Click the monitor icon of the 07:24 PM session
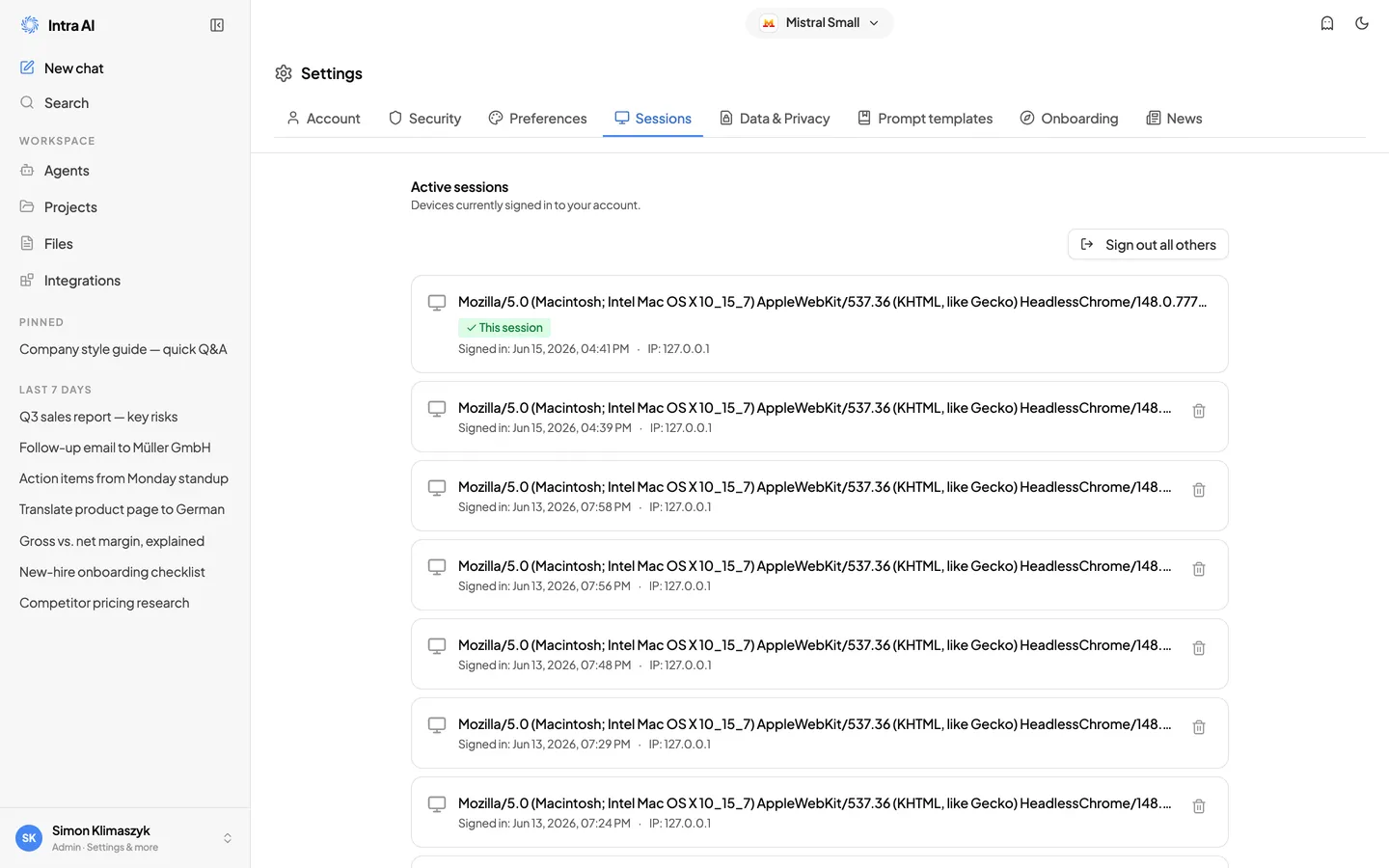Viewport: 1389px width, 868px height. point(437,804)
